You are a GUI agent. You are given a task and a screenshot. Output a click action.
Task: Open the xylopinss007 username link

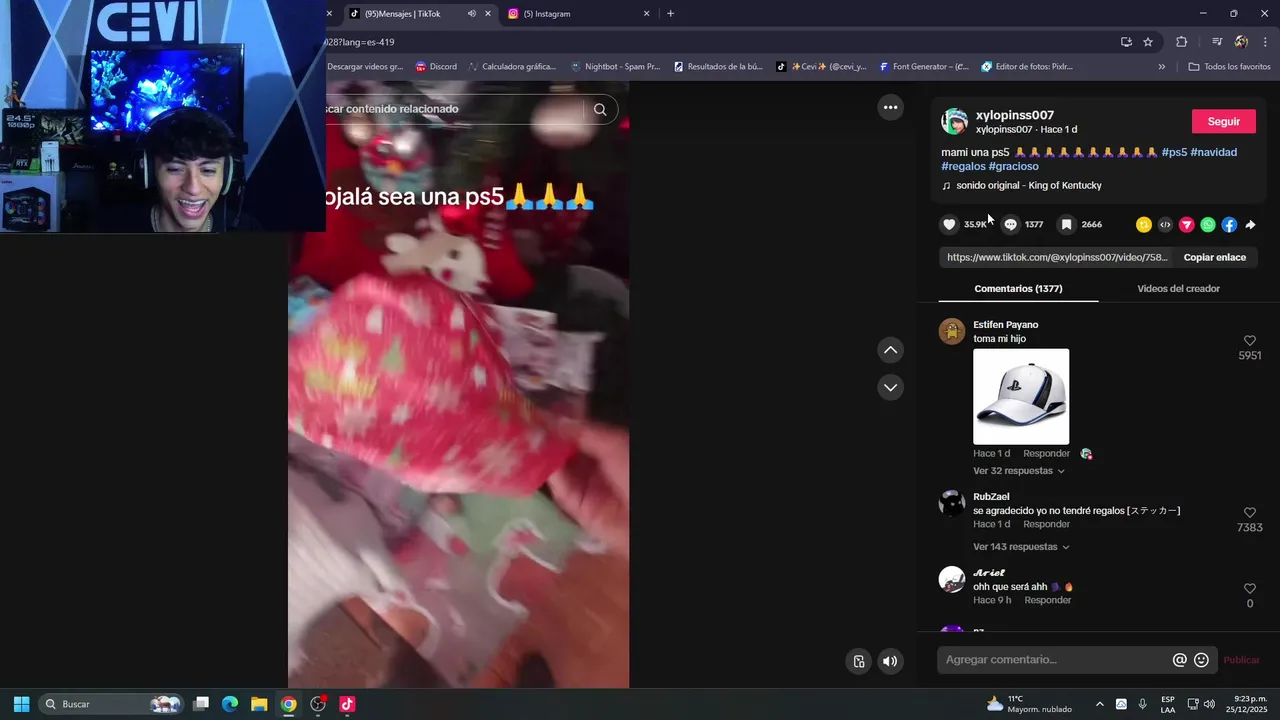click(x=1015, y=115)
